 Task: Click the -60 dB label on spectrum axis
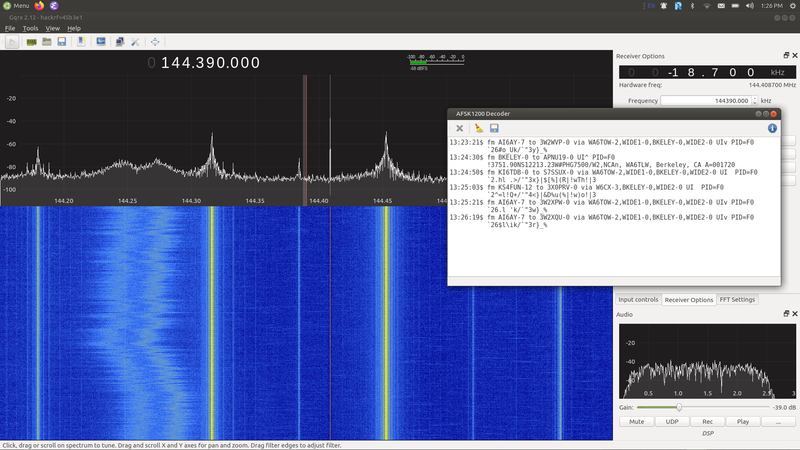coord(11,144)
